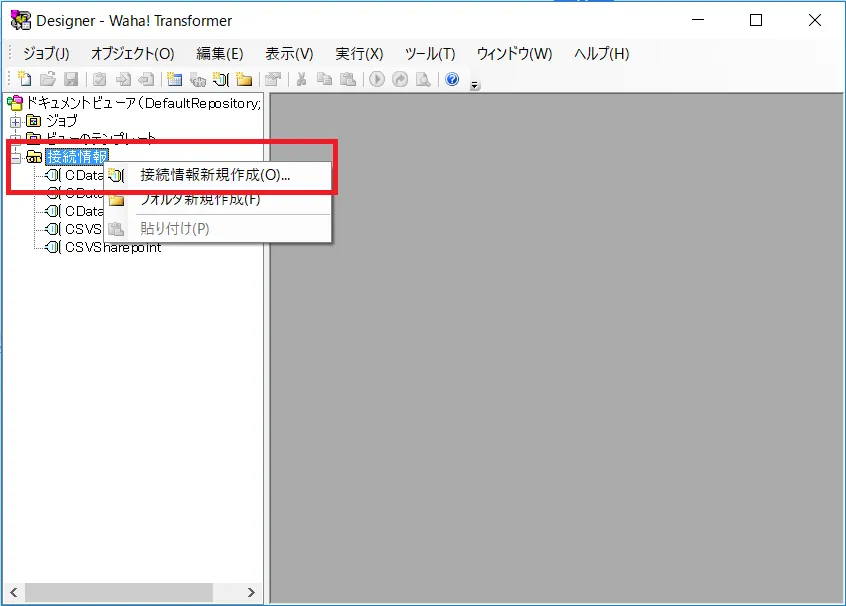Viewport: 846px width, 606px height.
Task: Click the Run play toolbar icon
Action: point(377,80)
